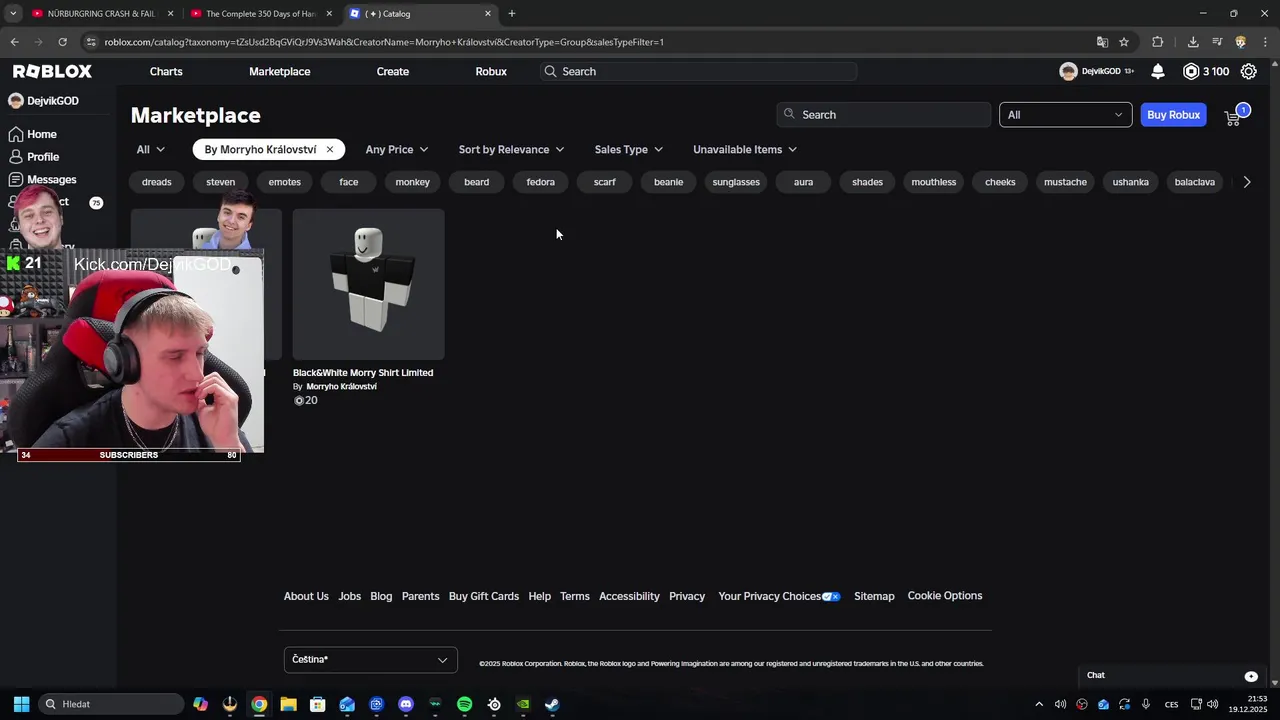Viewport: 1280px width, 720px height.
Task: Go back in browser history
Action: (15, 42)
